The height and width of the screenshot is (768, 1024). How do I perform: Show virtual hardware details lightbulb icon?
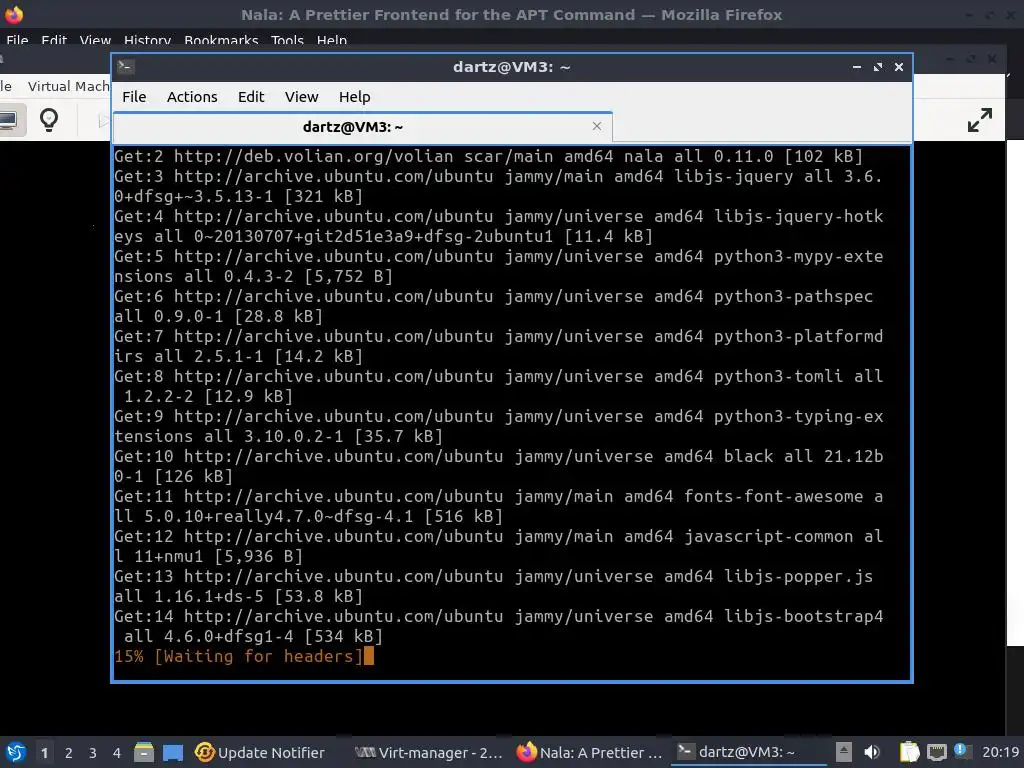coord(49,120)
